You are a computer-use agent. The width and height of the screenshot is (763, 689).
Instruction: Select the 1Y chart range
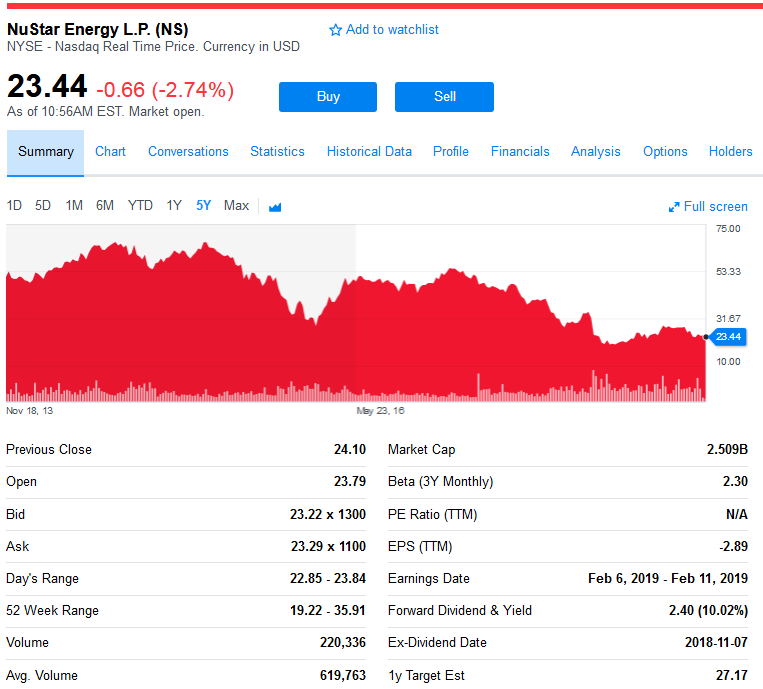click(x=174, y=206)
